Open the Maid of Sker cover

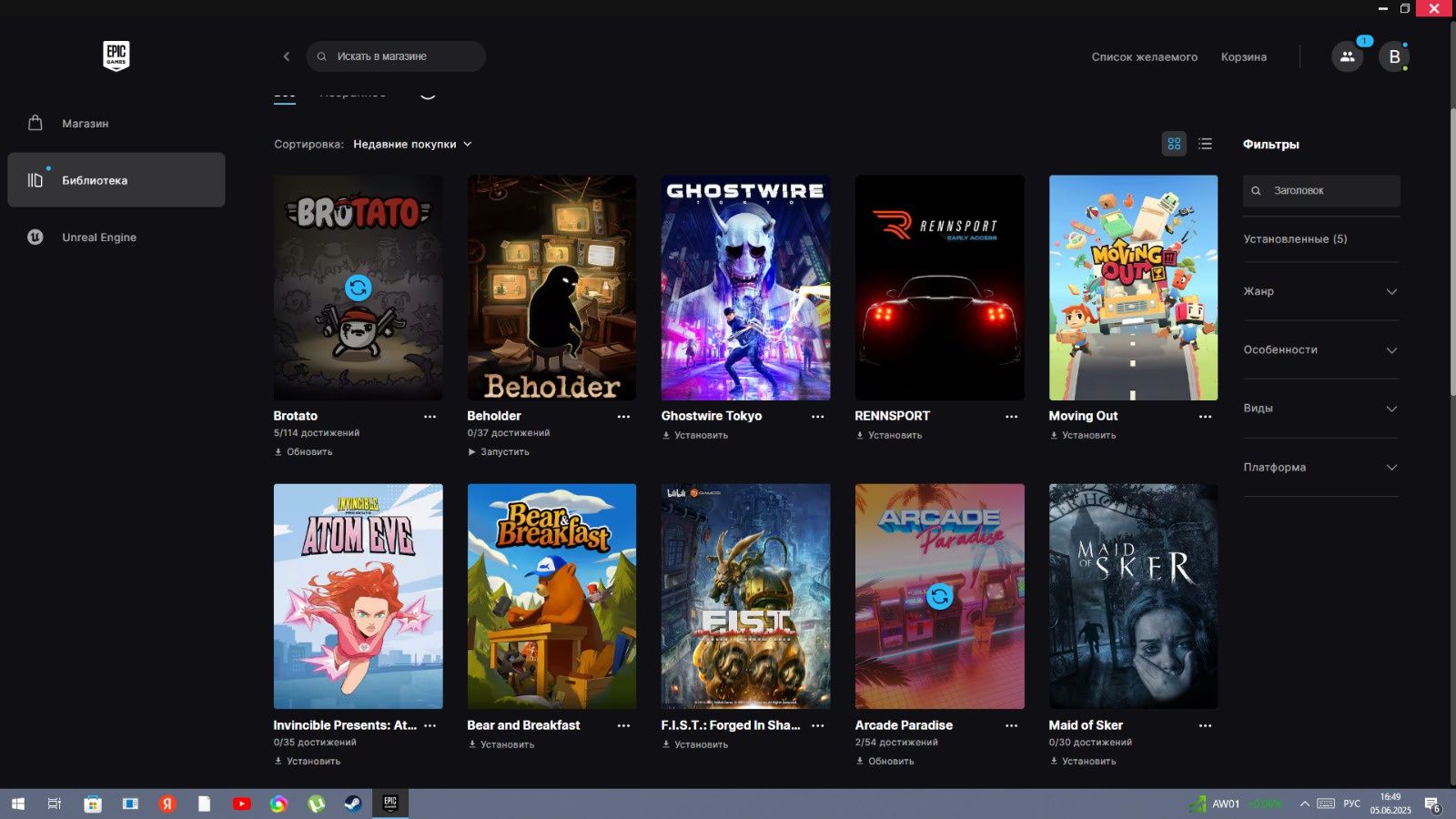click(x=1133, y=596)
